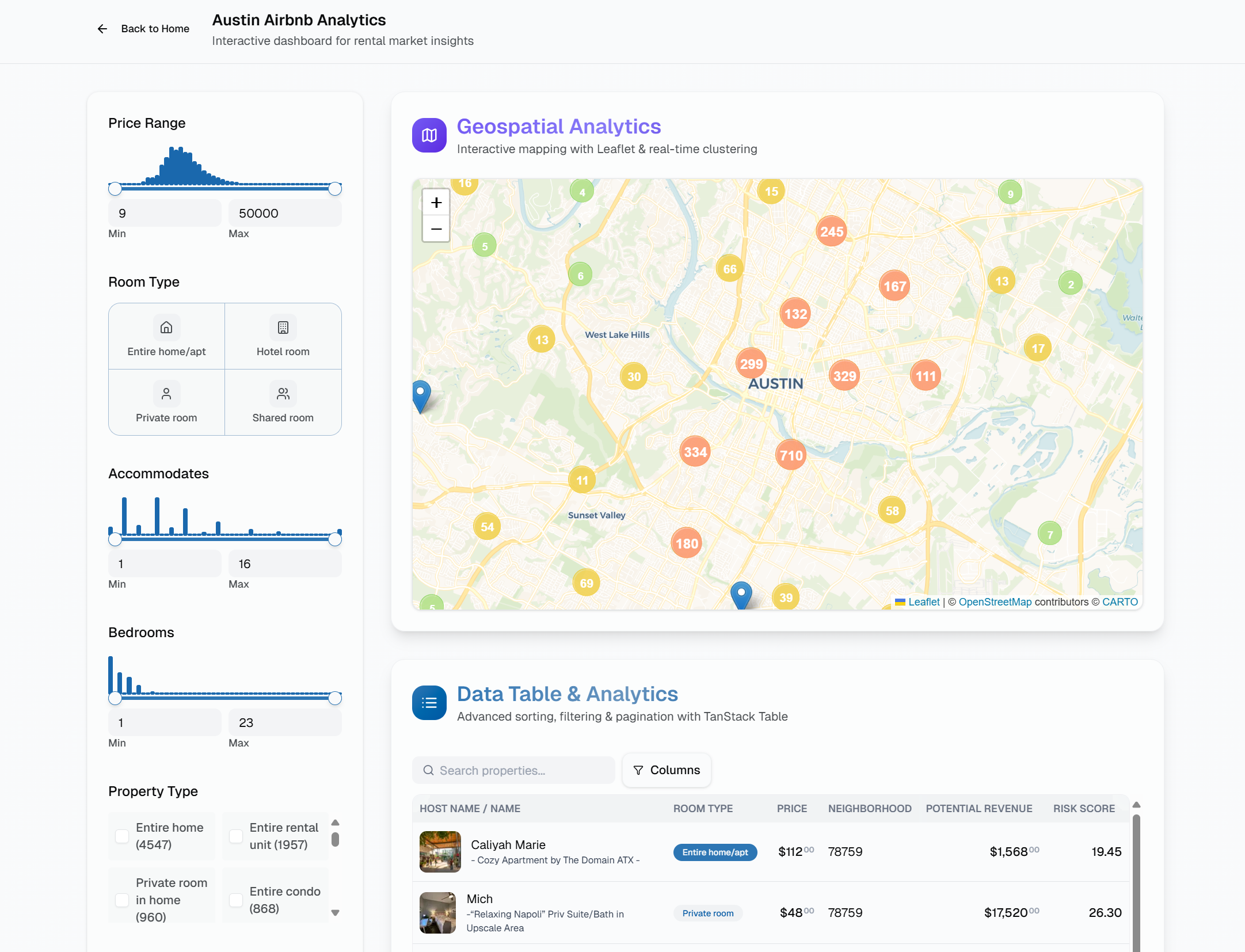Check the Private room in home (960) checkbox
The width and height of the screenshot is (1245, 952).
tap(122, 900)
